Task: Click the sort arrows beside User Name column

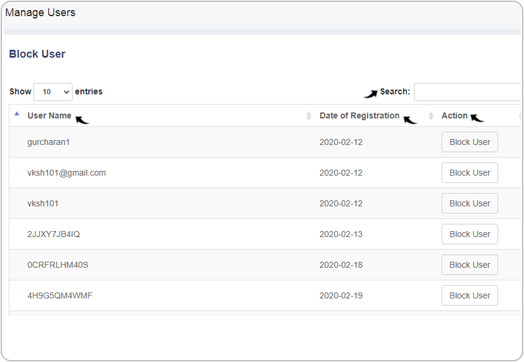Action: coord(308,116)
